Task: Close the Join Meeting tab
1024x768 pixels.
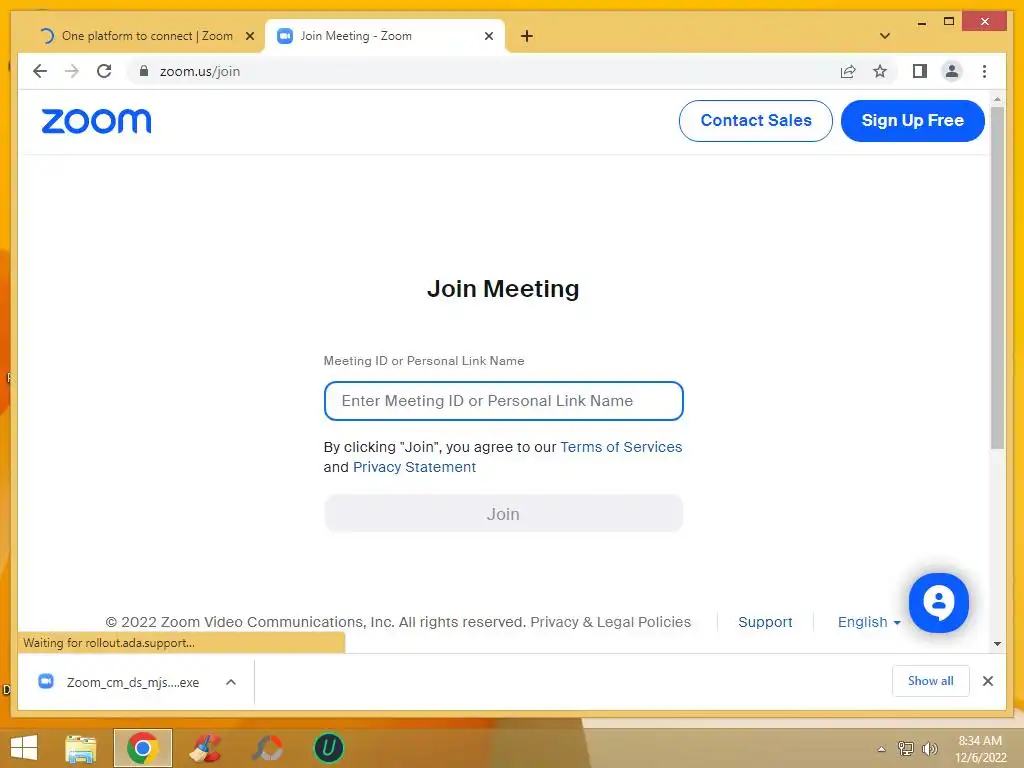Action: coord(488,36)
